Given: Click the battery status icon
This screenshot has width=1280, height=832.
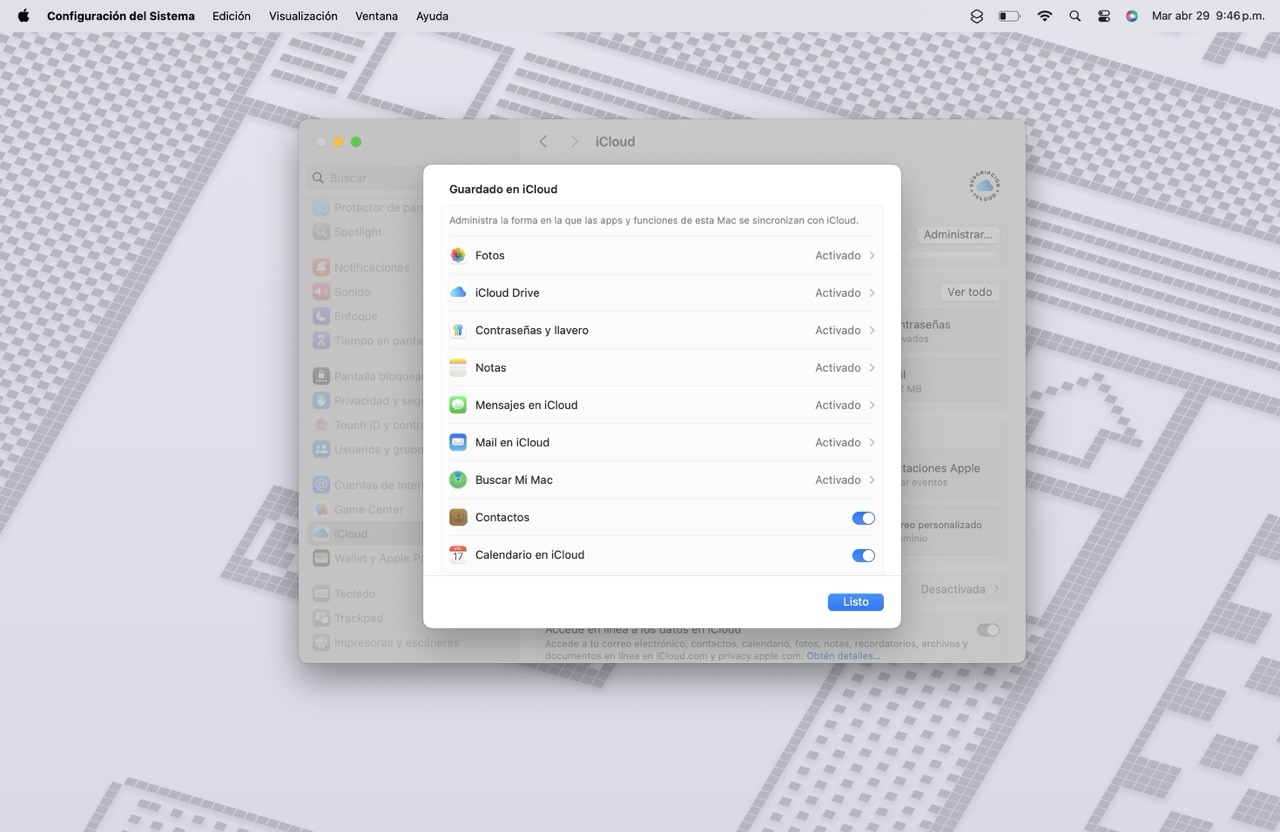Looking at the screenshot, I should 1009,16.
